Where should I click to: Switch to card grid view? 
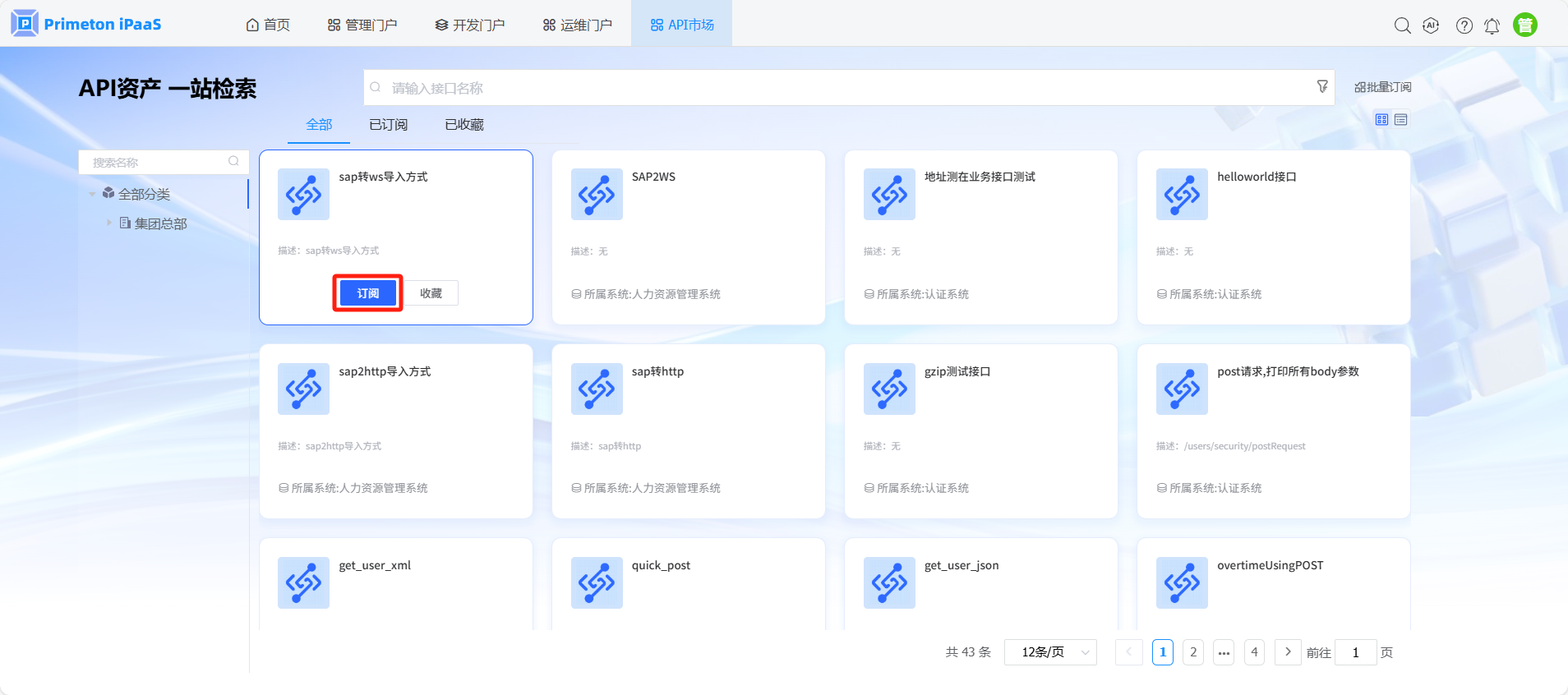[x=1381, y=120]
